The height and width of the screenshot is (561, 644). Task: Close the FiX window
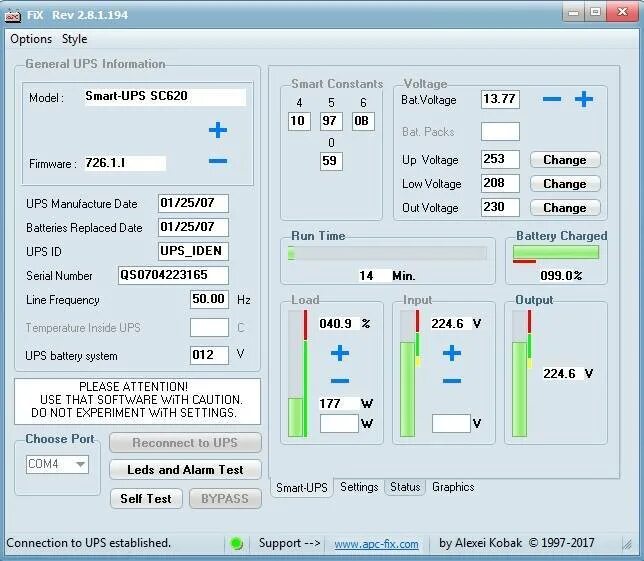coord(623,11)
